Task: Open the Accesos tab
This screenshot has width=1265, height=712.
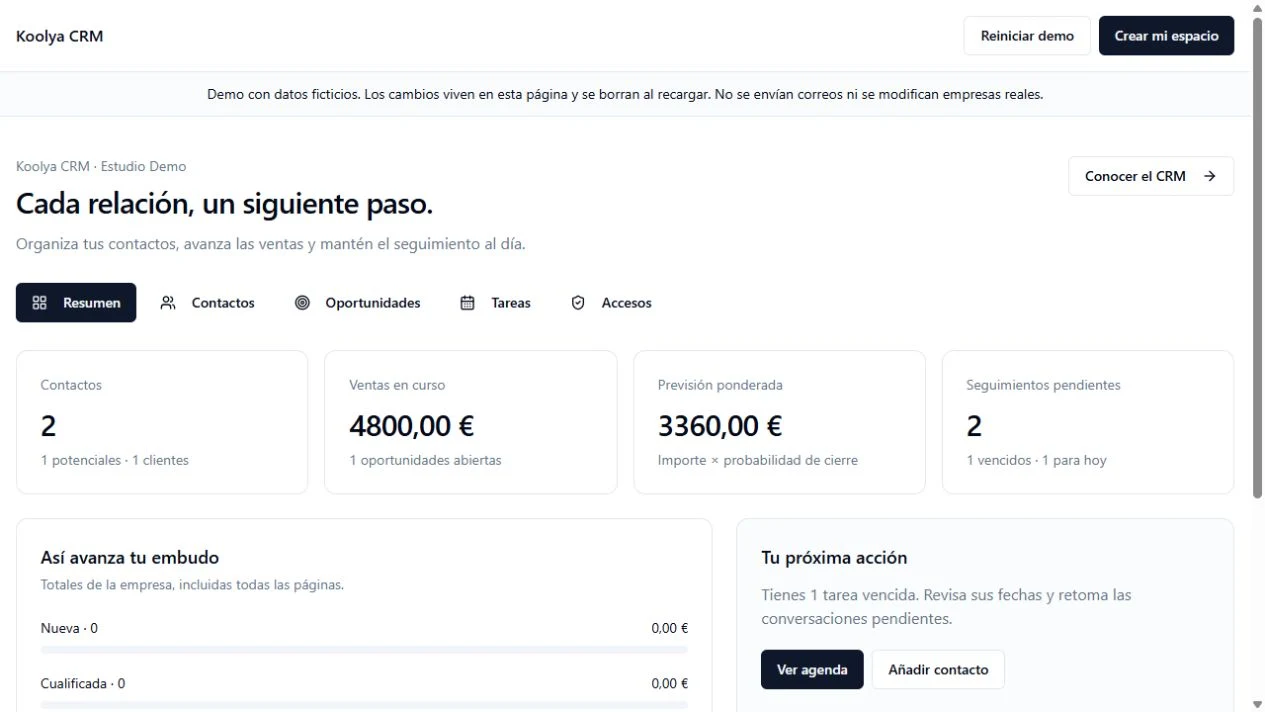Action: pos(611,303)
